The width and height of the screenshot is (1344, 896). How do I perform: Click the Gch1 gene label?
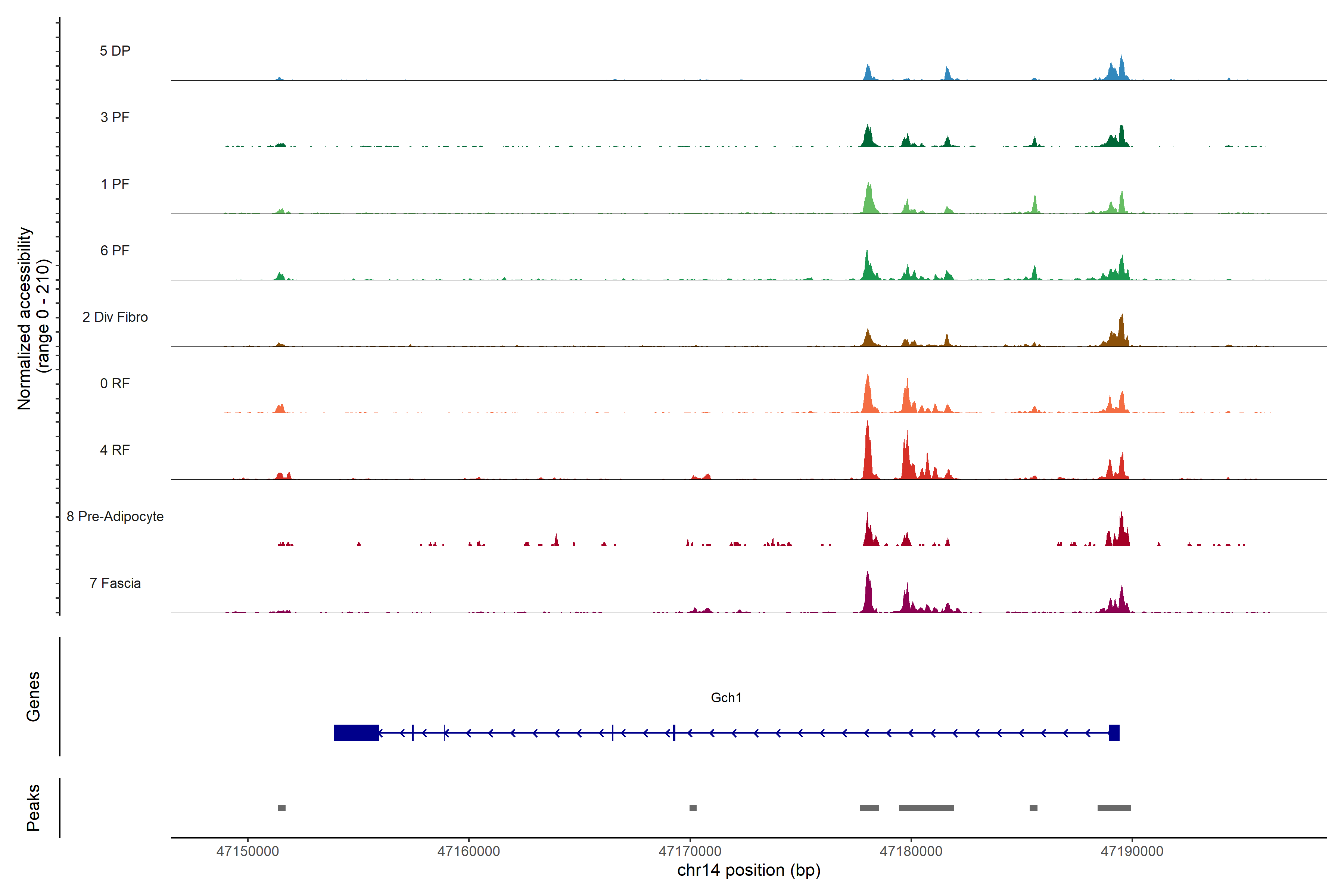tap(726, 698)
